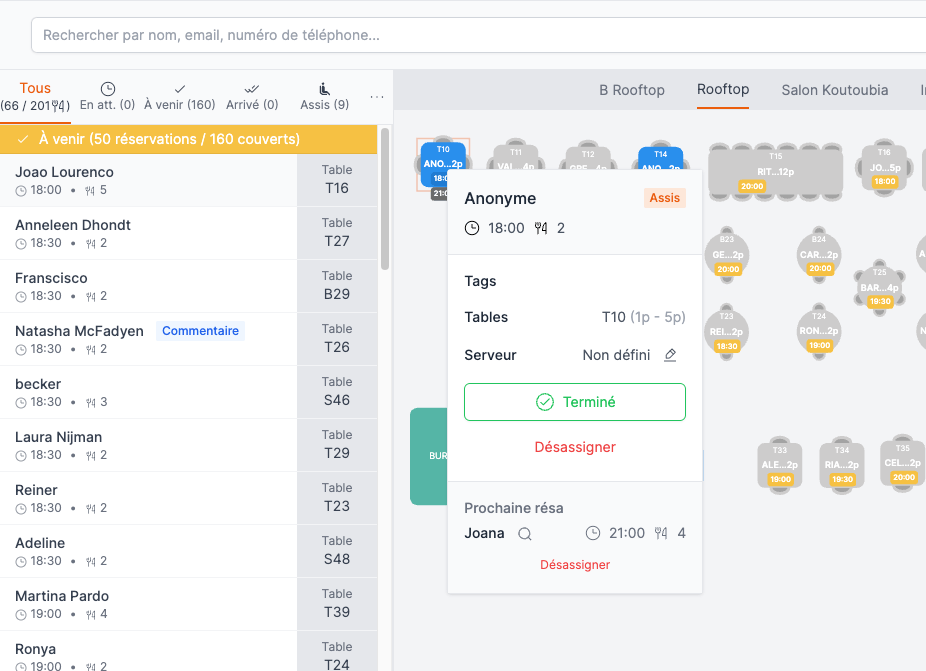Click the magnifier icon beside Joana

524,534
